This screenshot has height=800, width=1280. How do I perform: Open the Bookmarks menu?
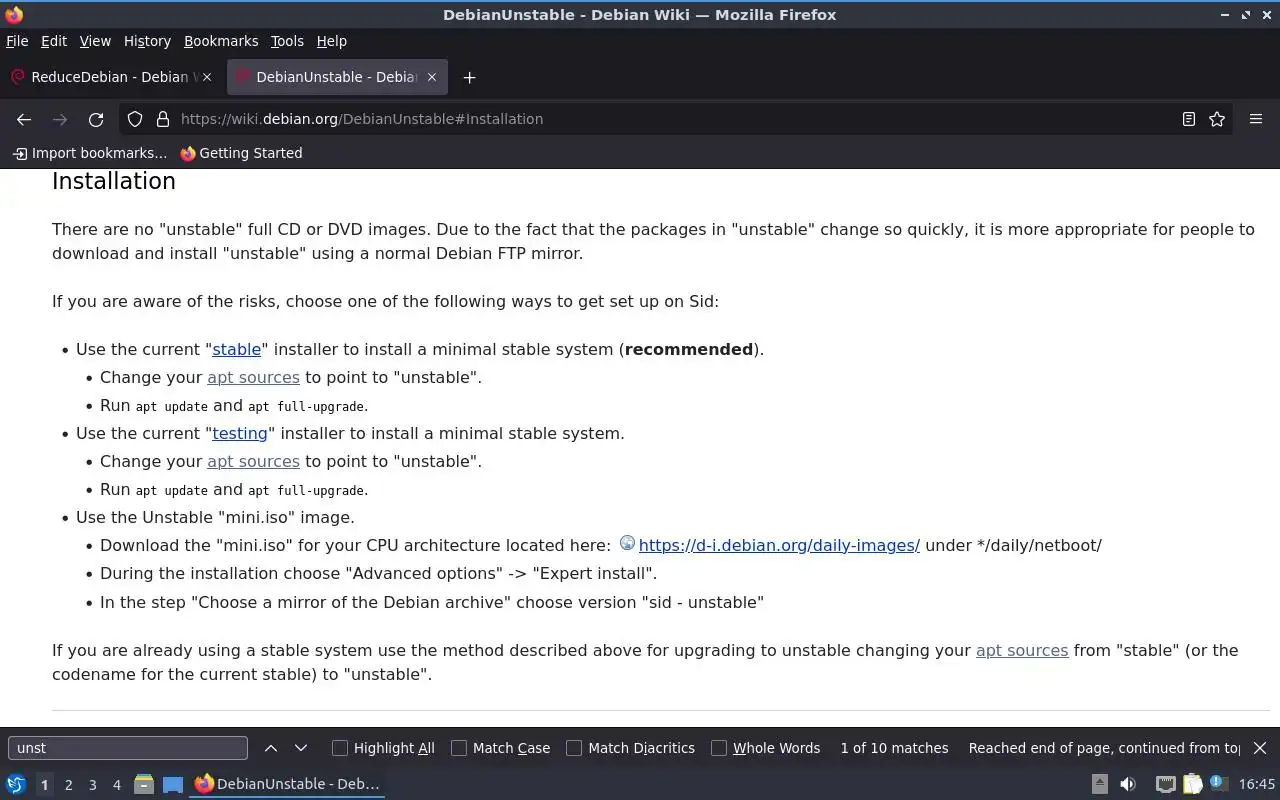point(221,41)
